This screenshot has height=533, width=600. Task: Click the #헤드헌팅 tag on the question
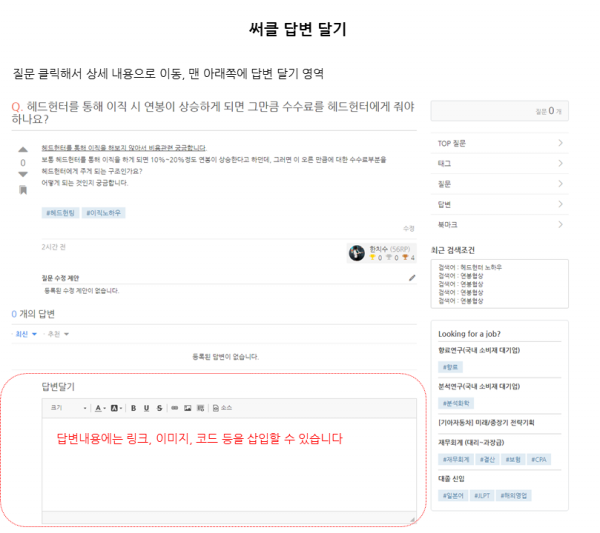click(60, 212)
